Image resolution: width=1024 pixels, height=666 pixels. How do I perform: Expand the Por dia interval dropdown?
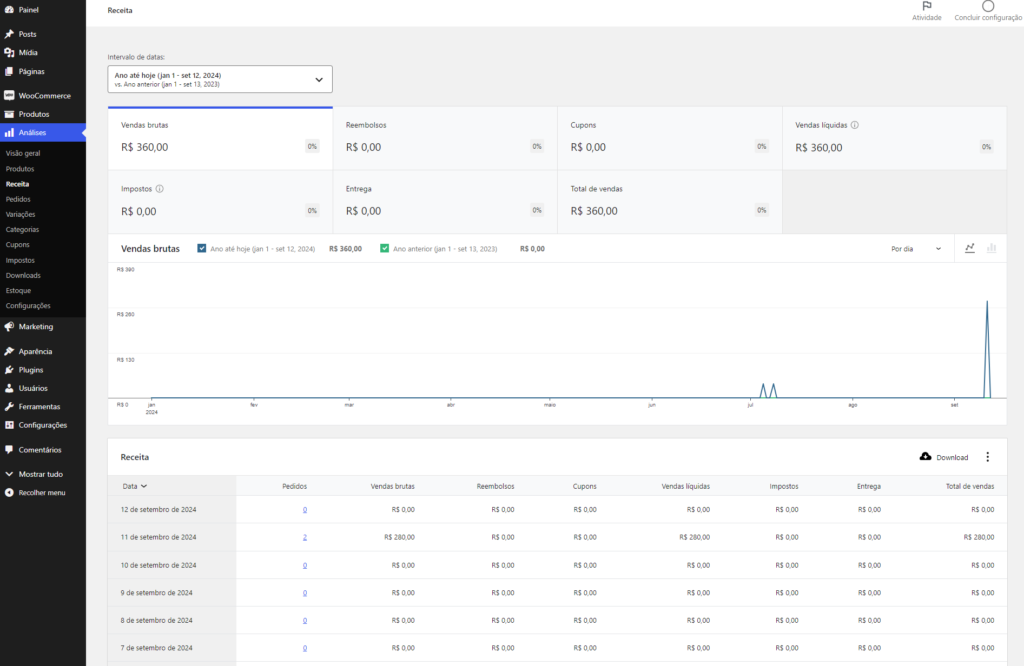(x=916, y=249)
